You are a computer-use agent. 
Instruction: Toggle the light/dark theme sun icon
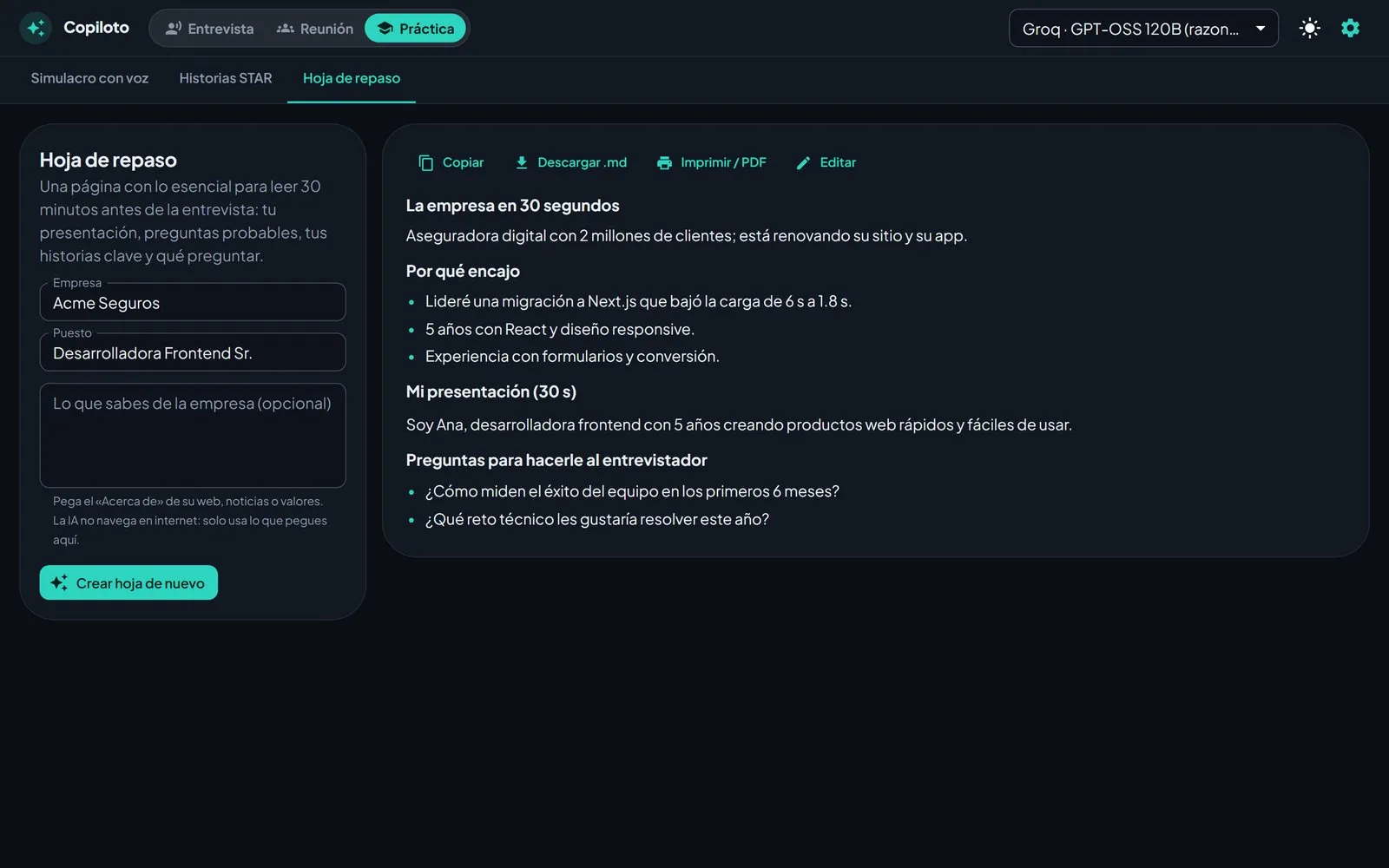pyautogui.click(x=1309, y=28)
